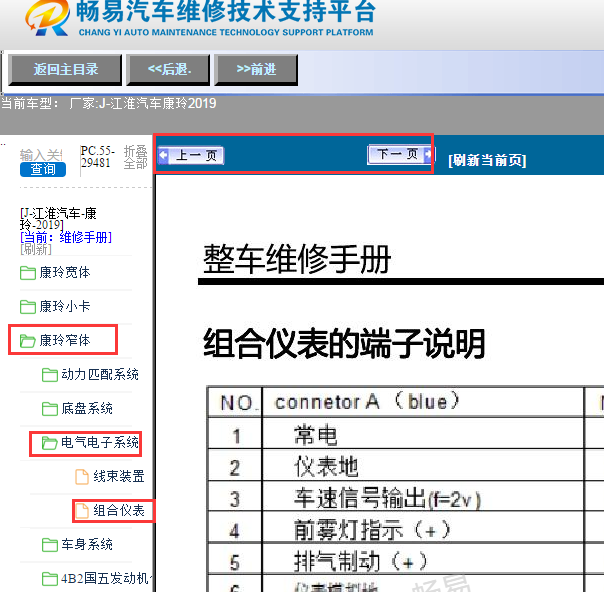
Task: Go back with the <<后退 button
Action: click(168, 70)
